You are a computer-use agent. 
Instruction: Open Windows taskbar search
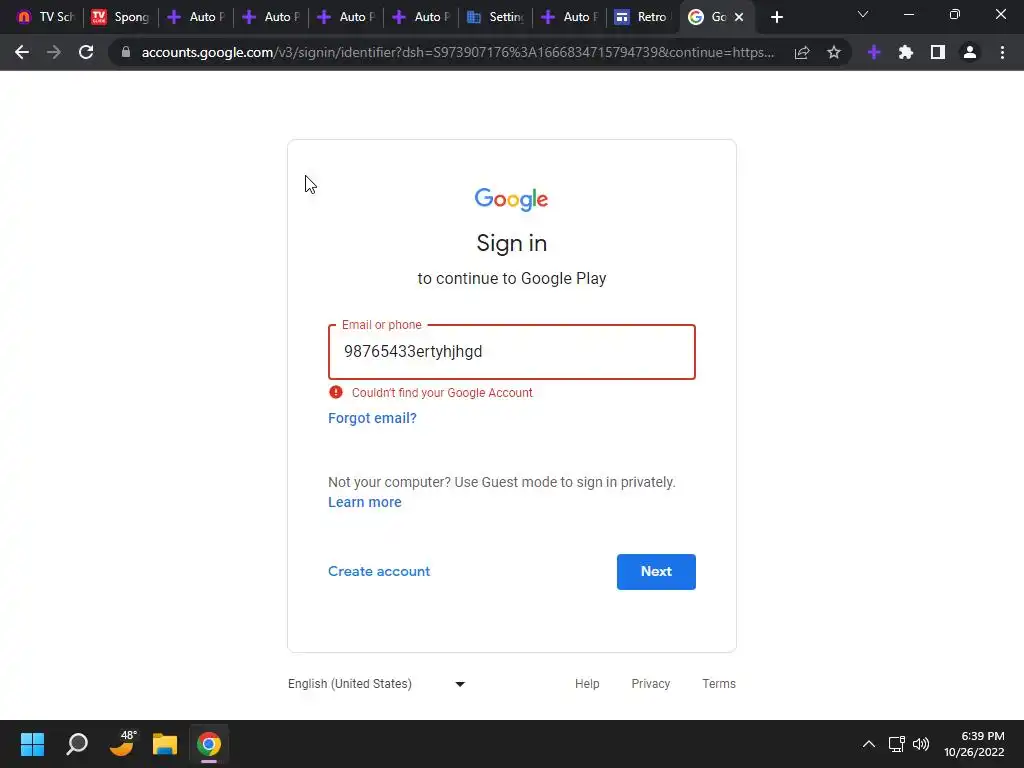click(x=76, y=744)
